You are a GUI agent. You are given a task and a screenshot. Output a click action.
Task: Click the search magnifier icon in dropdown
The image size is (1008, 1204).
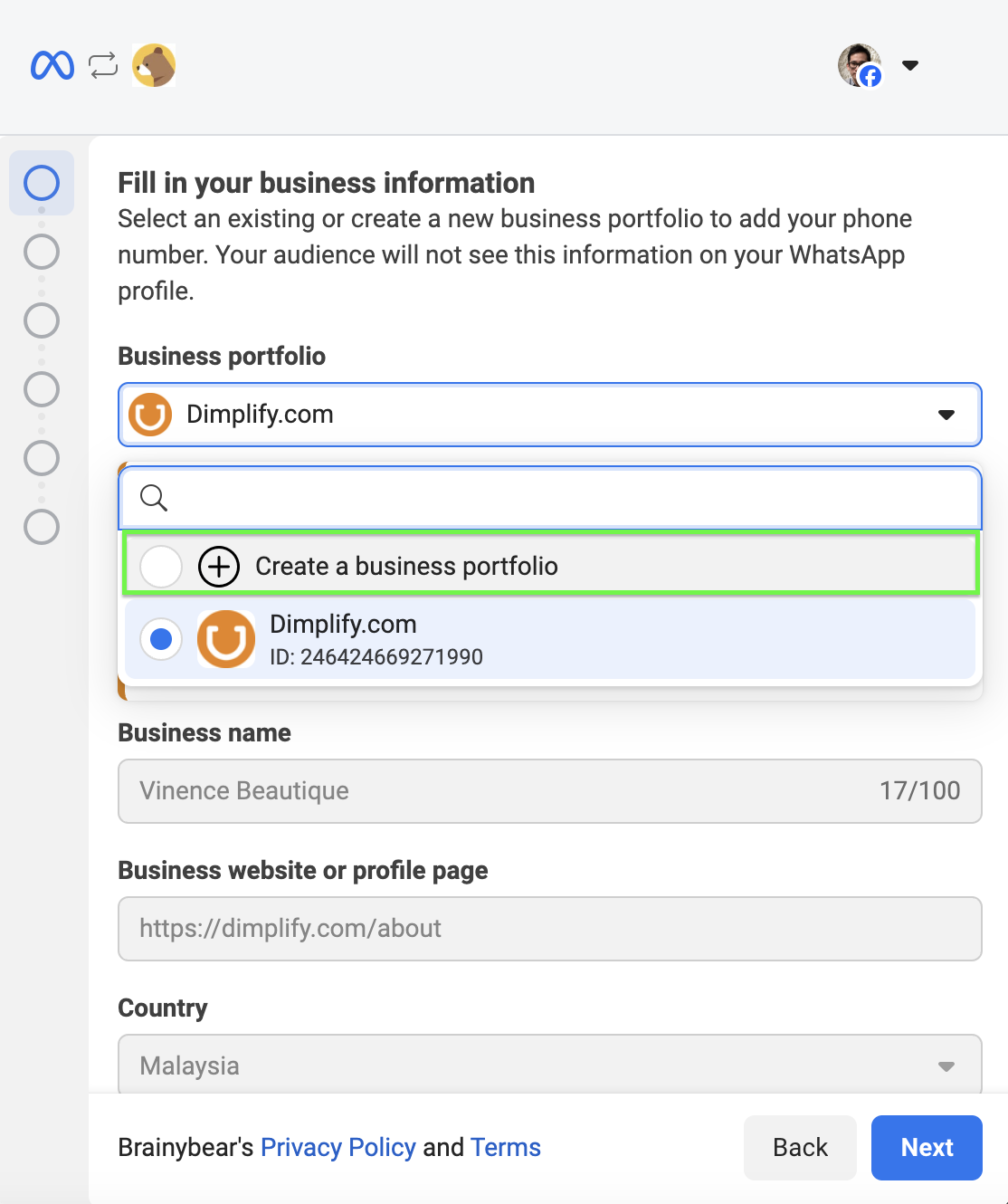click(154, 497)
